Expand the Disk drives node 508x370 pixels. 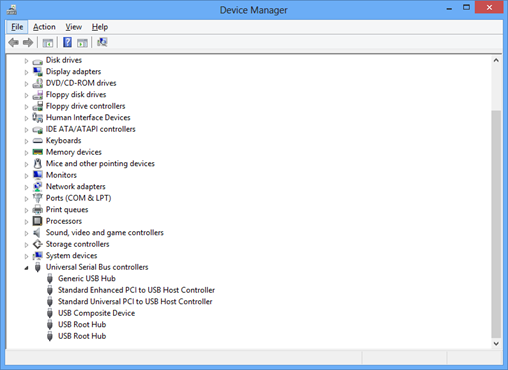(x=26, y=61)
